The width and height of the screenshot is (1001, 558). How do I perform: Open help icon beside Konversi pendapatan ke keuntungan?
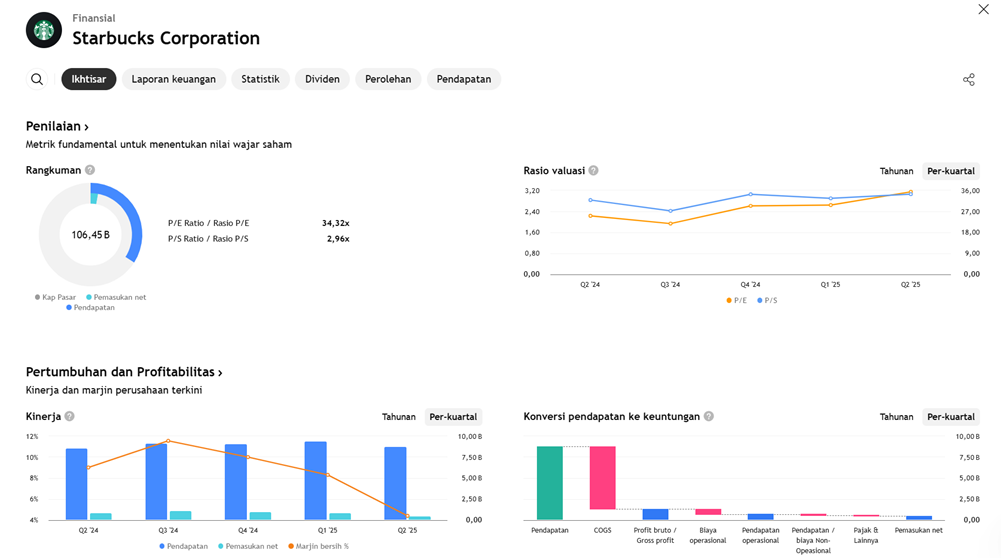(x=709, y=416)
